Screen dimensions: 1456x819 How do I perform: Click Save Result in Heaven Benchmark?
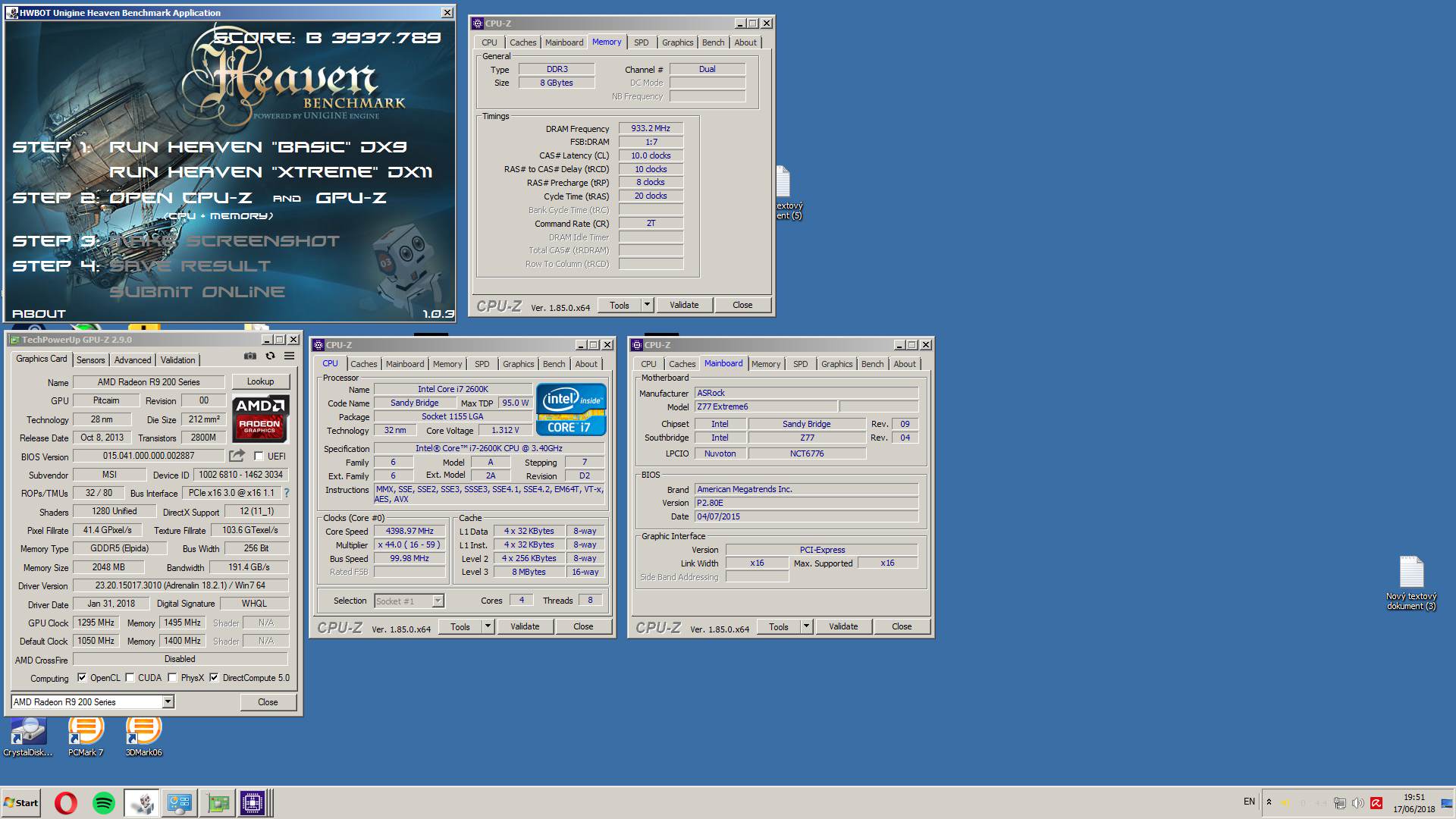pos(190,266)
